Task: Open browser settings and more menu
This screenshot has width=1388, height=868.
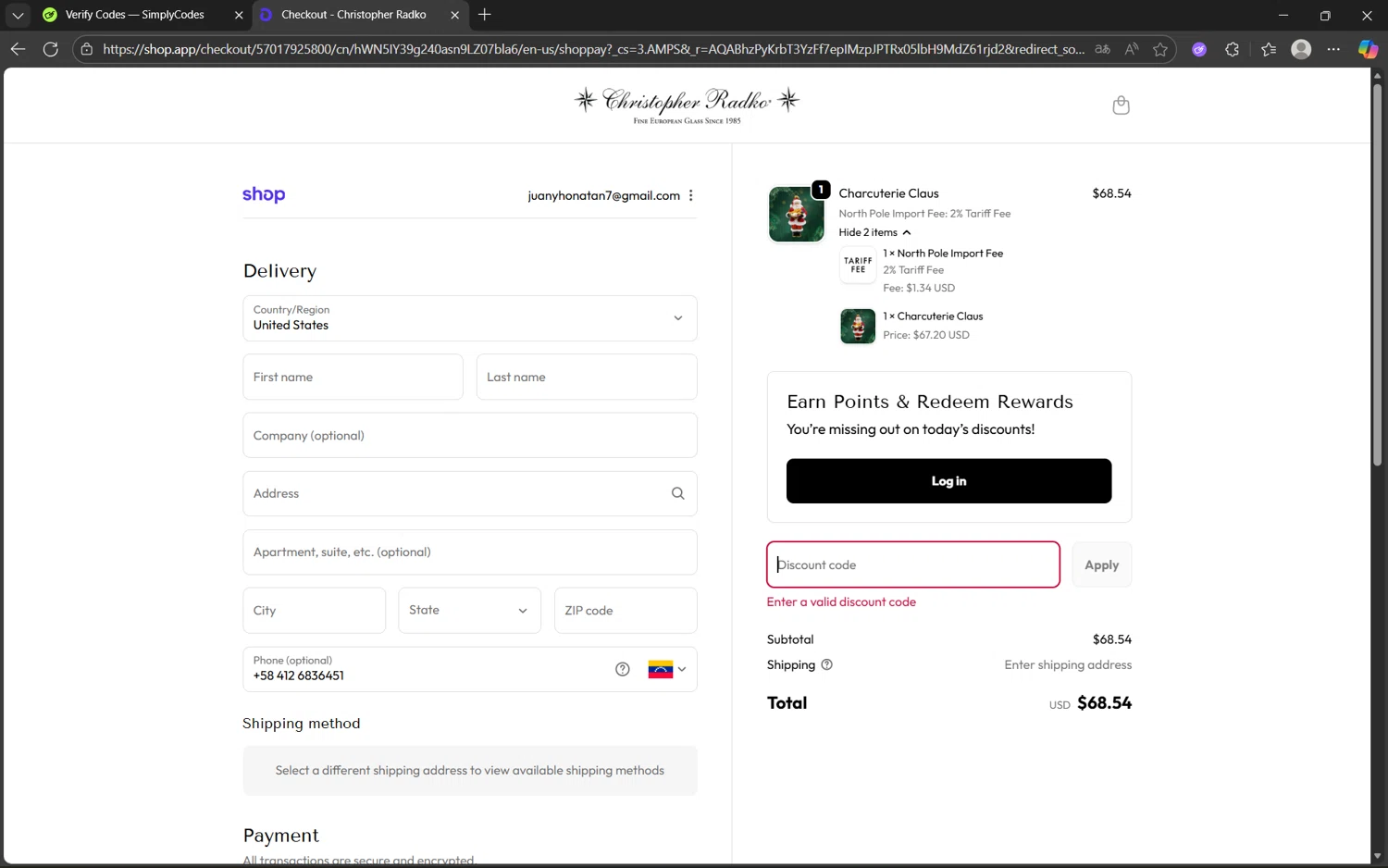Action: tap(1333, 49)
